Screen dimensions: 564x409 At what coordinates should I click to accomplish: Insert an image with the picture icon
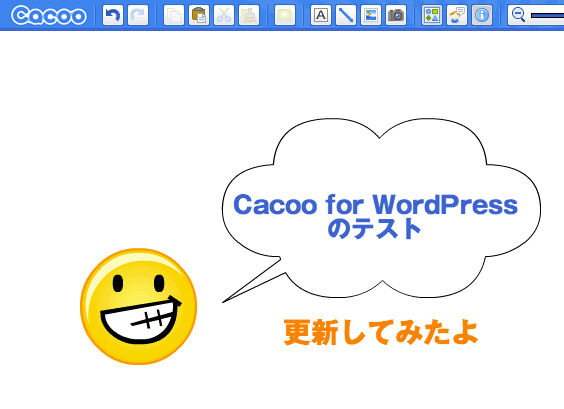371,15
